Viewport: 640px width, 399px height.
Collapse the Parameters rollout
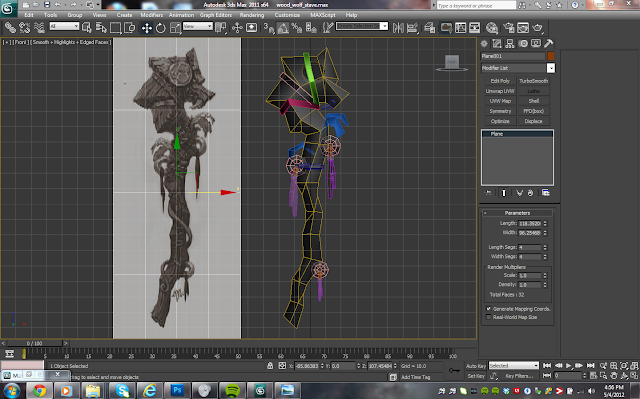click(x=517, y=213)
